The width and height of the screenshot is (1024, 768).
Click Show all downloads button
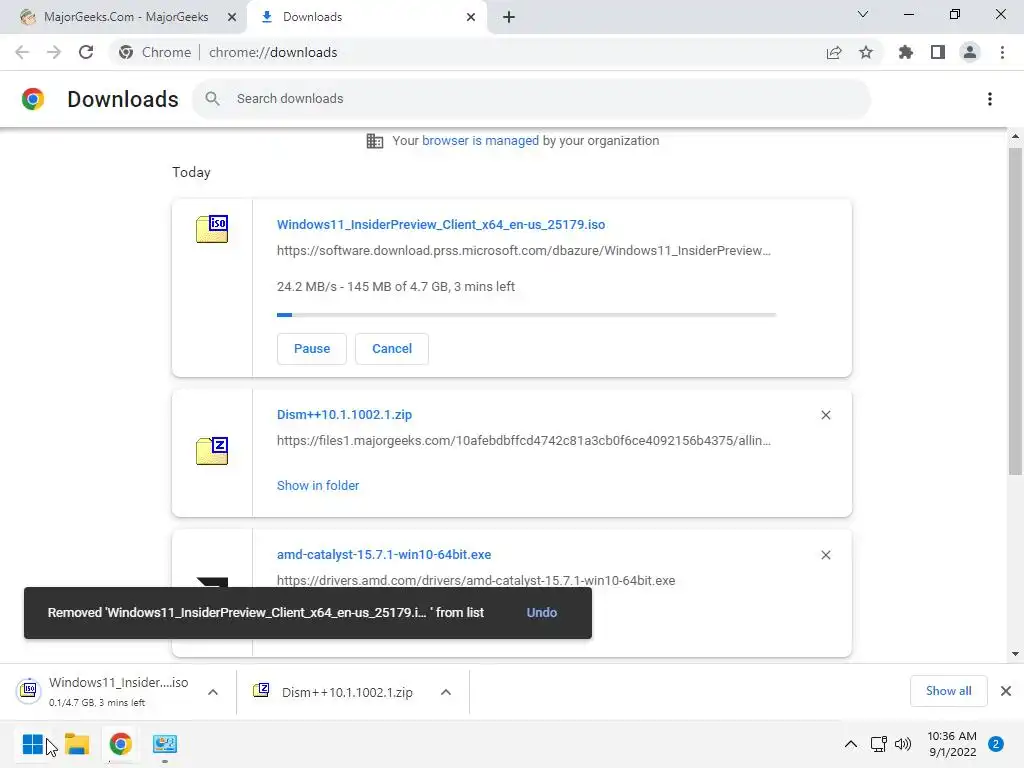(x=948, y=691)
